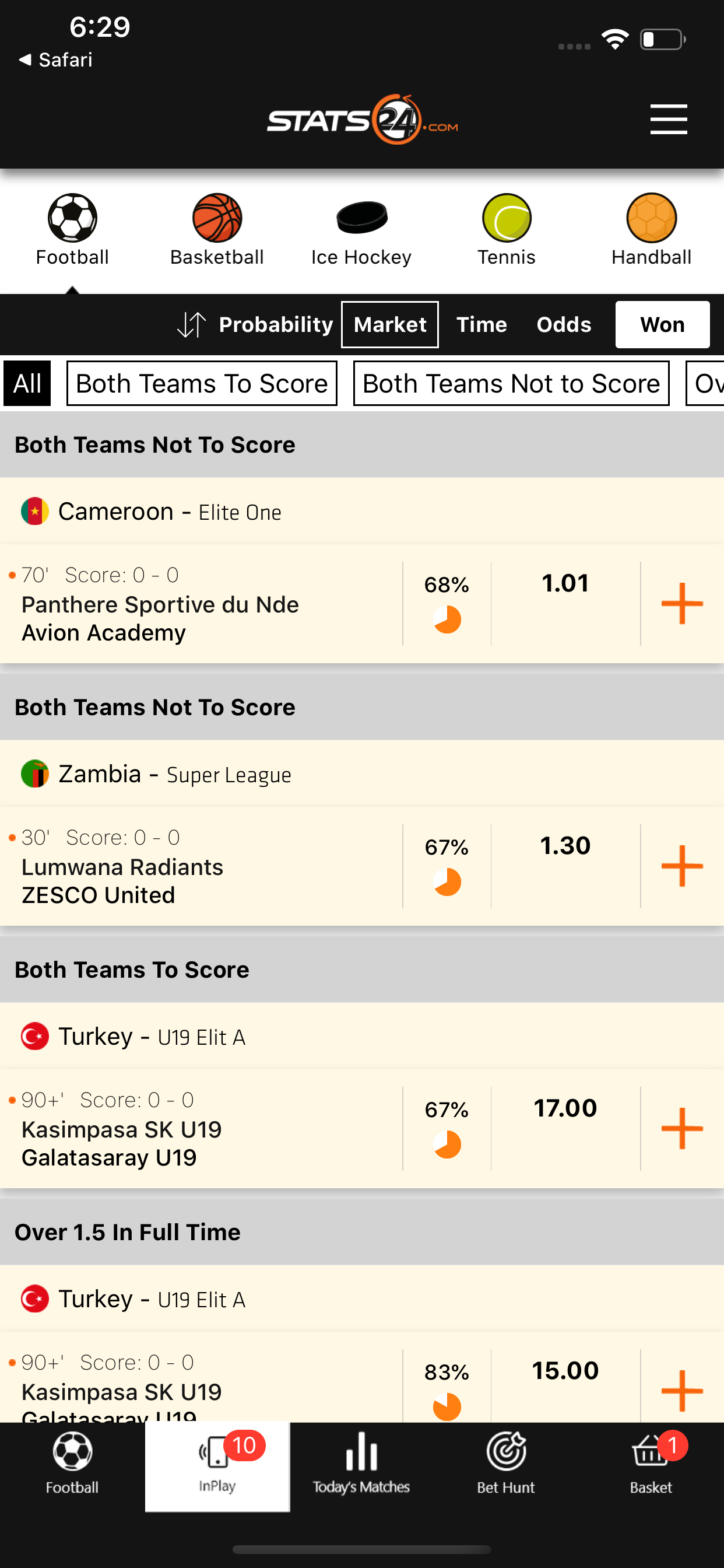The height and width of the screenshot is (1568, 724).
Task: Filter by Both Teams Not to Score
Action: point(511,383)
